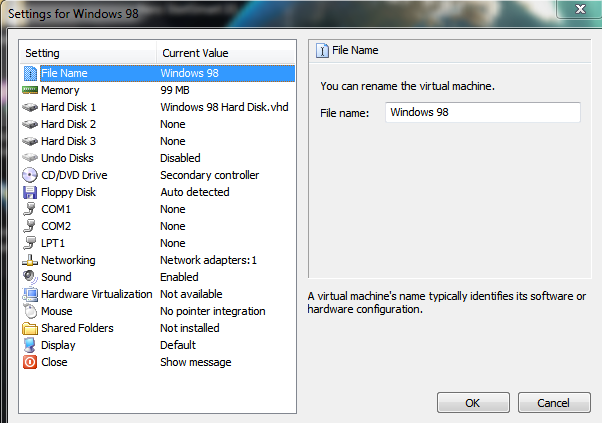The width and height of the screenshot is (602, 423).
Task: Click the CD/DVD Drive disc icon
Action: [30, 175]
